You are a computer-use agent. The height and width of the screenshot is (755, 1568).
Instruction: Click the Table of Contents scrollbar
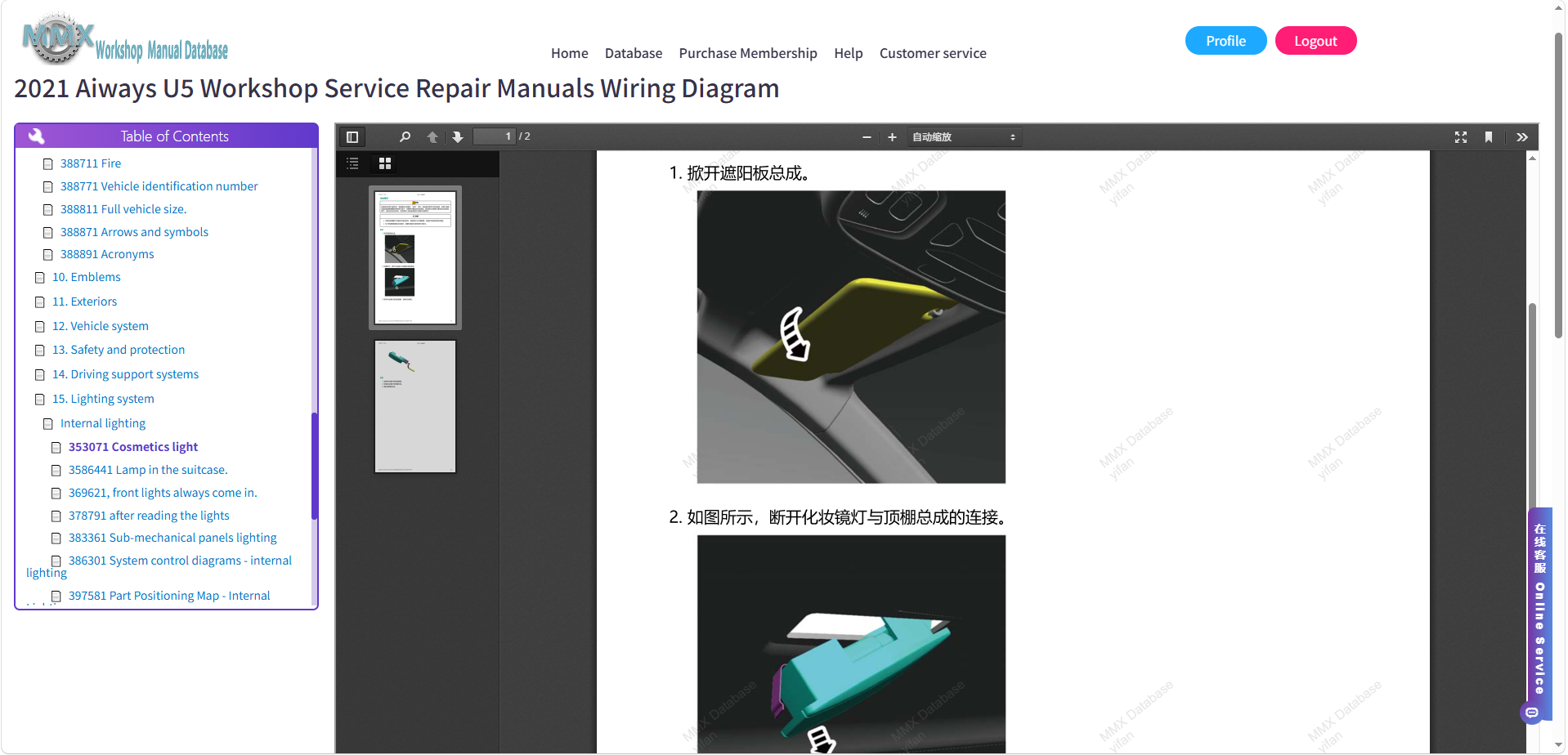pos(314,466)
